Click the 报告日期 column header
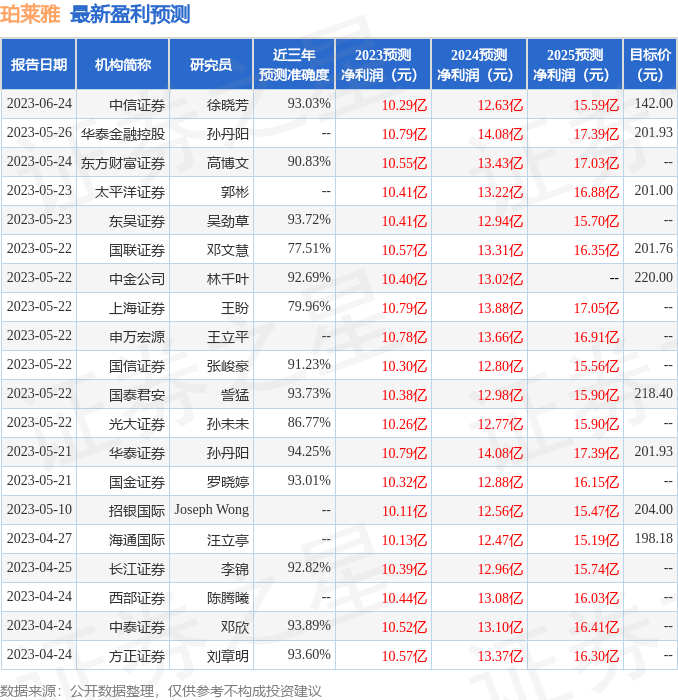This screenshot has width=678, height=700. [39, 65]
